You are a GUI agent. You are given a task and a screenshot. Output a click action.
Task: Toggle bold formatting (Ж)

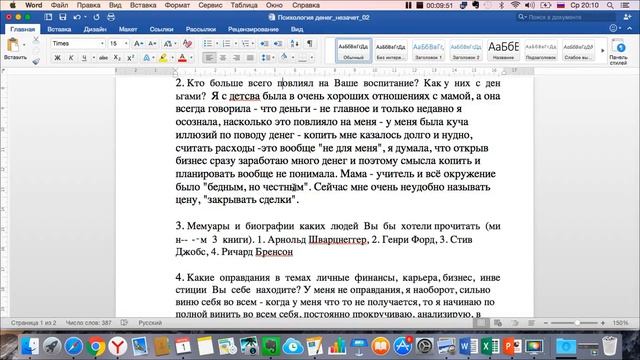pos(58,58)
